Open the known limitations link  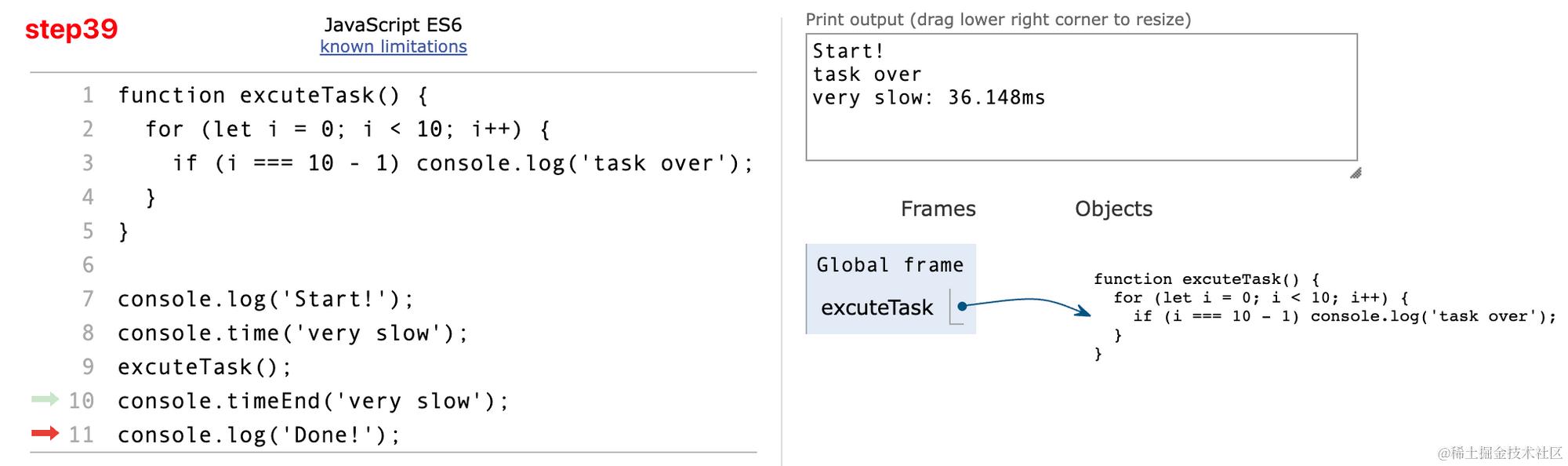click(x=393, y=47)
